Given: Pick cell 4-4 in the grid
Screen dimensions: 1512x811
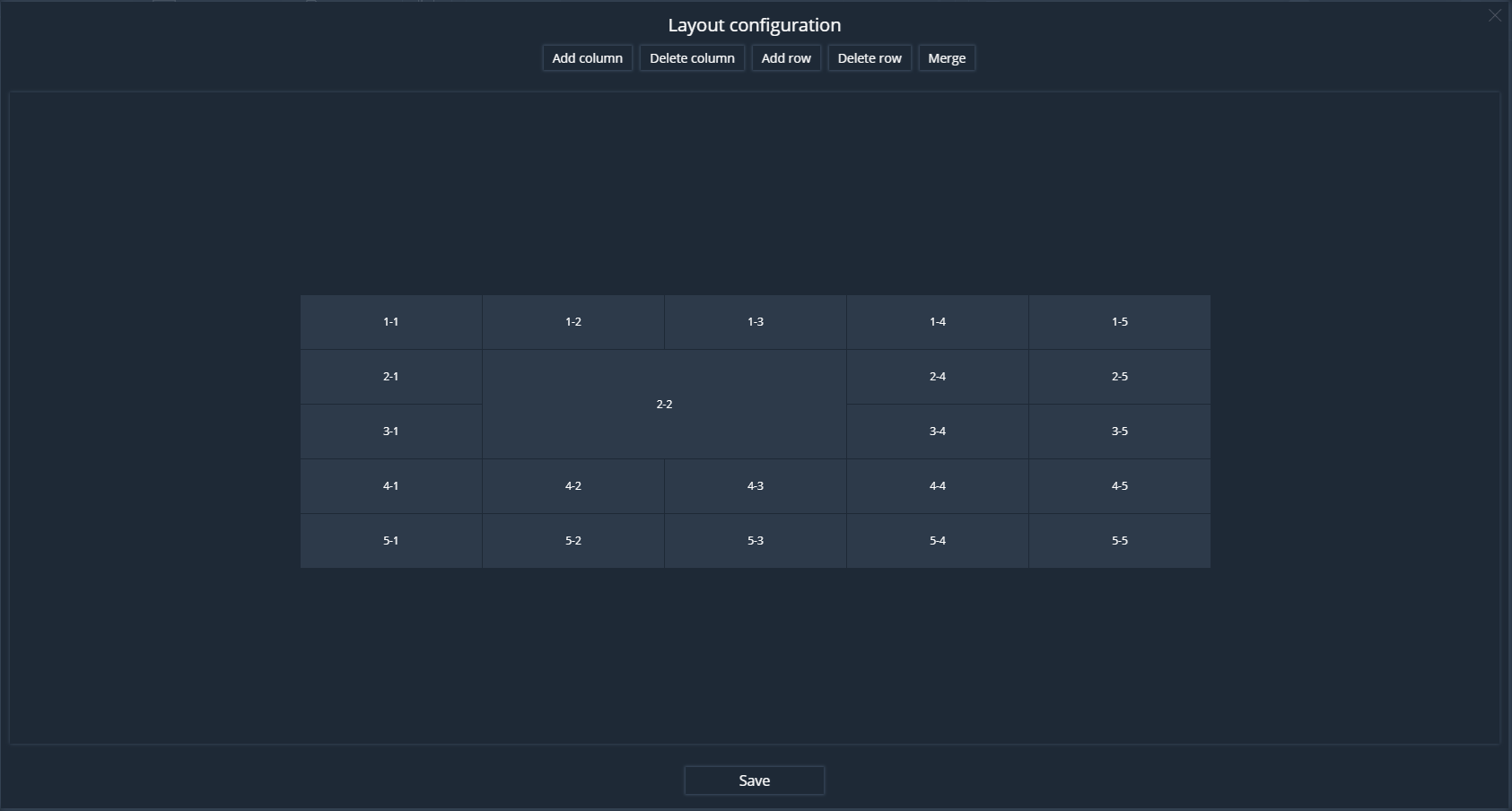Looking at the screenshot, I should (937, 486).
